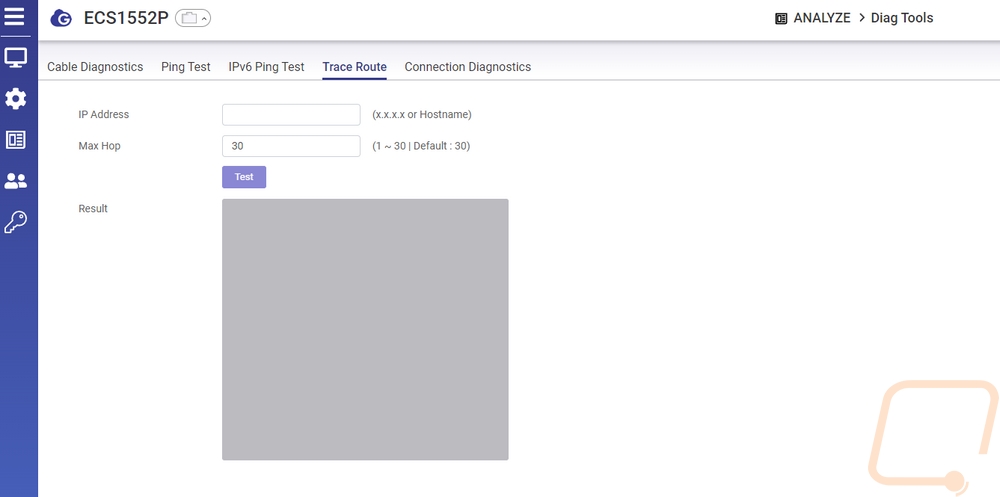The width and height of the screenshot is (1000, 497).
Task: Expand the device dropdown next to ECS1552P
Action: tap(193, 18)
